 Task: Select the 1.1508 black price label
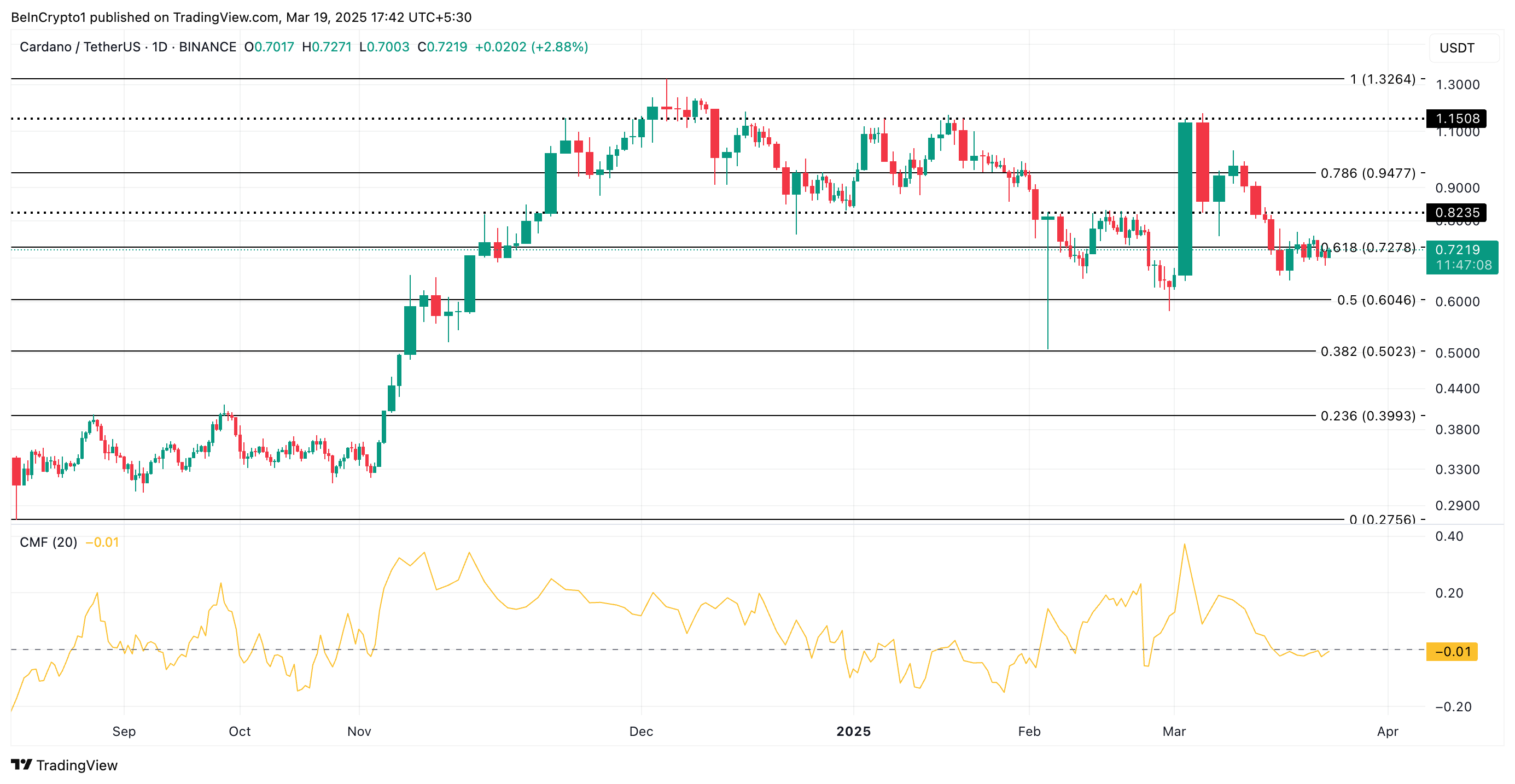click(1456, 119)
